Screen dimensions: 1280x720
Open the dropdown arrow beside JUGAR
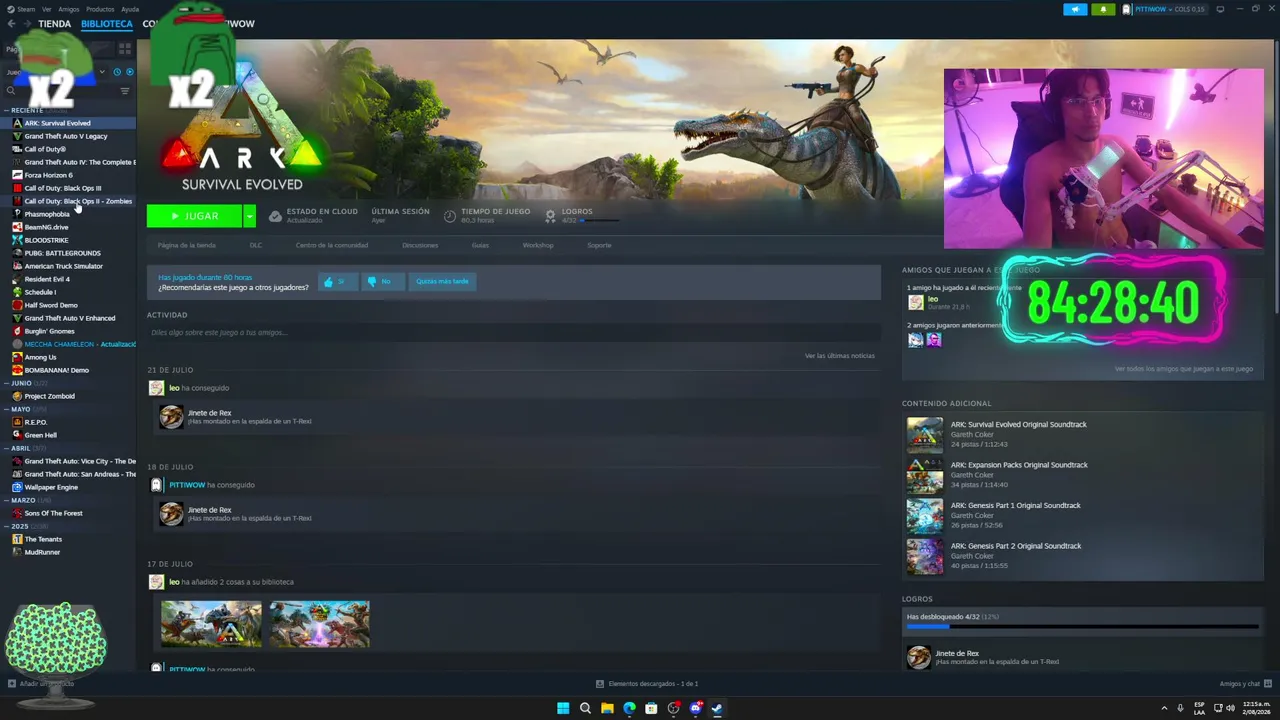249,216
